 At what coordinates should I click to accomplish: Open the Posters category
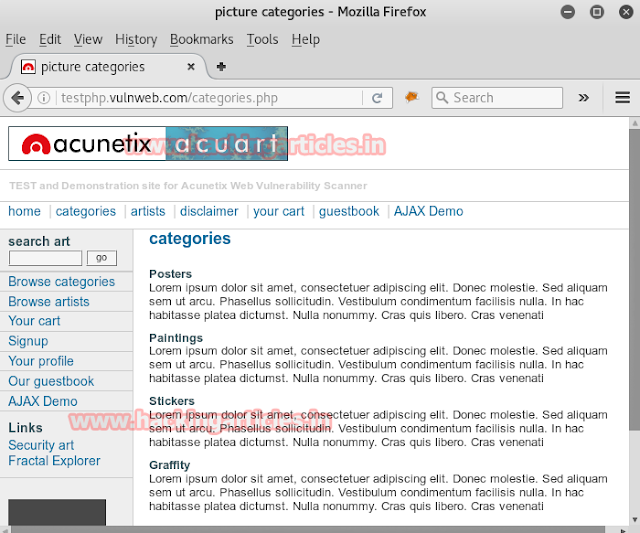point(170,274)
